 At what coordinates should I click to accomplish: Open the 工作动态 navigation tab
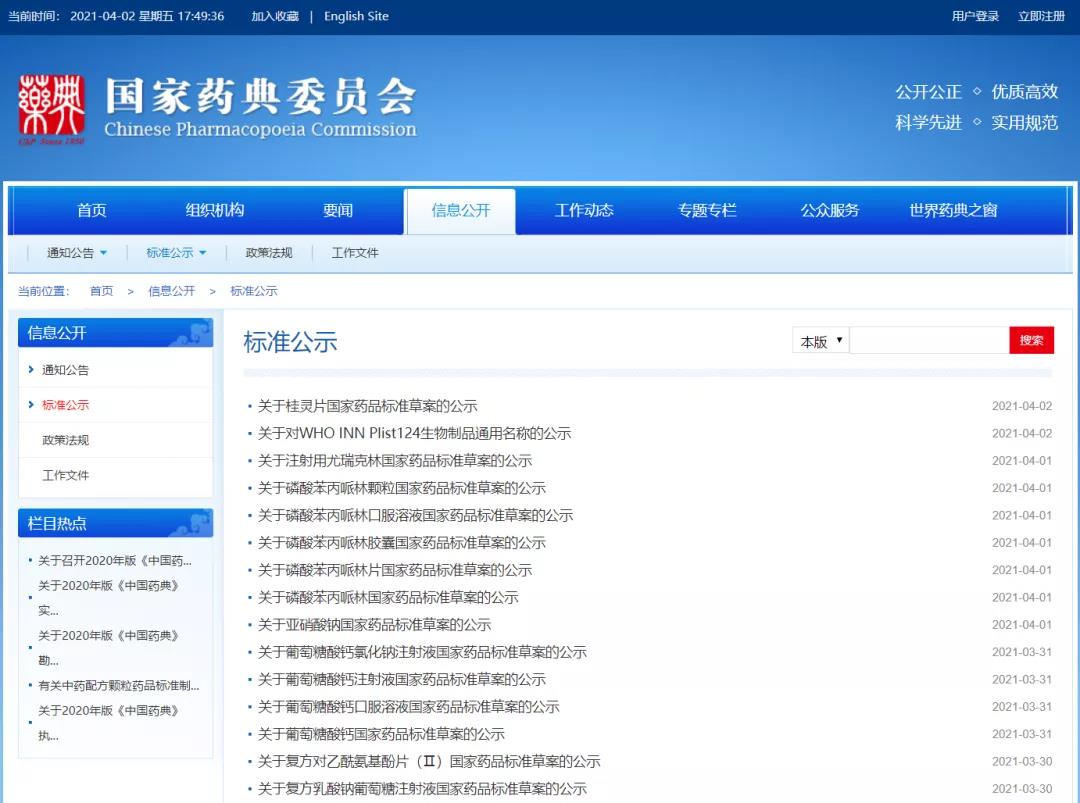[x=584, y=211]
